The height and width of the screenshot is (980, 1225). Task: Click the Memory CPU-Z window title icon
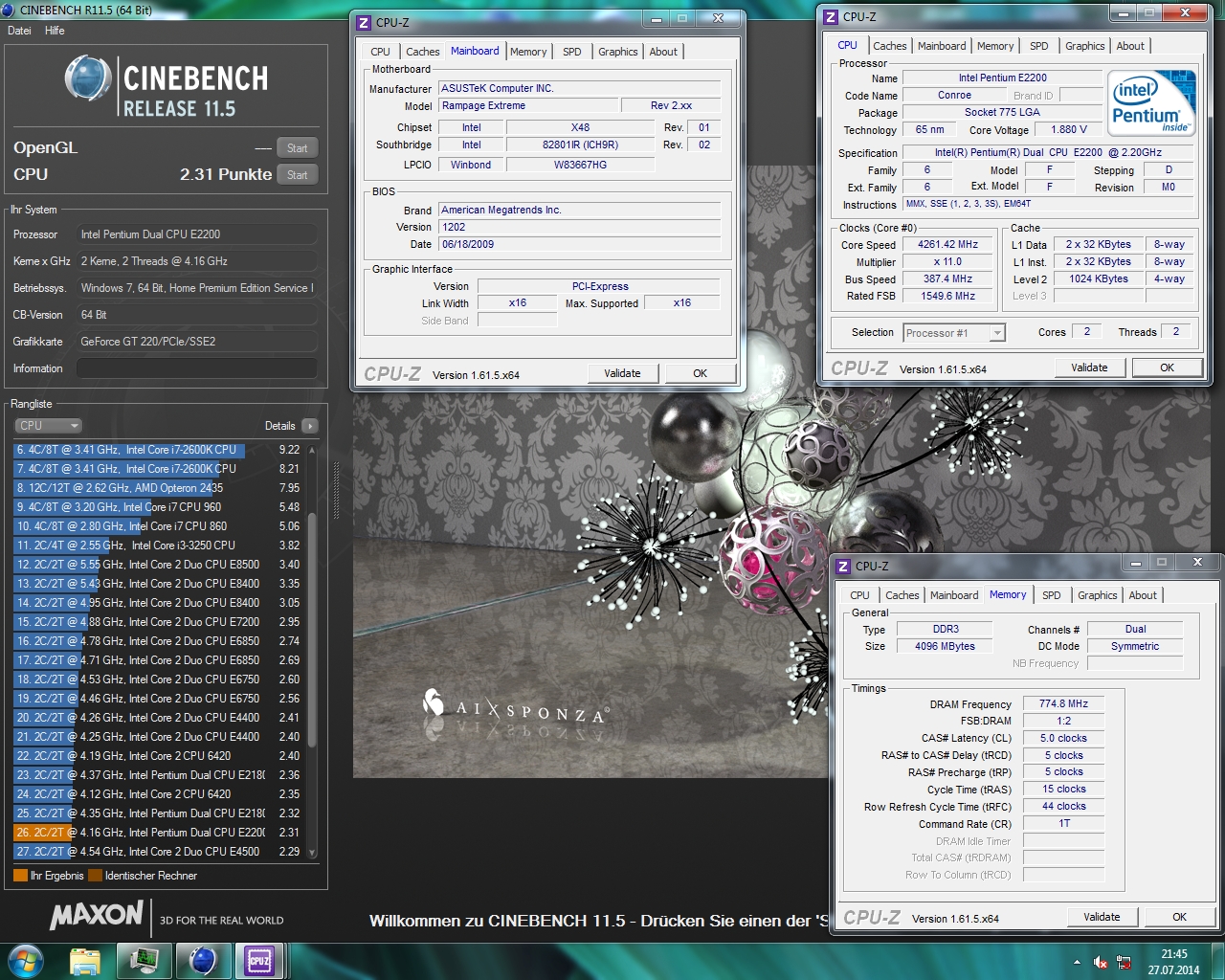point(843,567)
